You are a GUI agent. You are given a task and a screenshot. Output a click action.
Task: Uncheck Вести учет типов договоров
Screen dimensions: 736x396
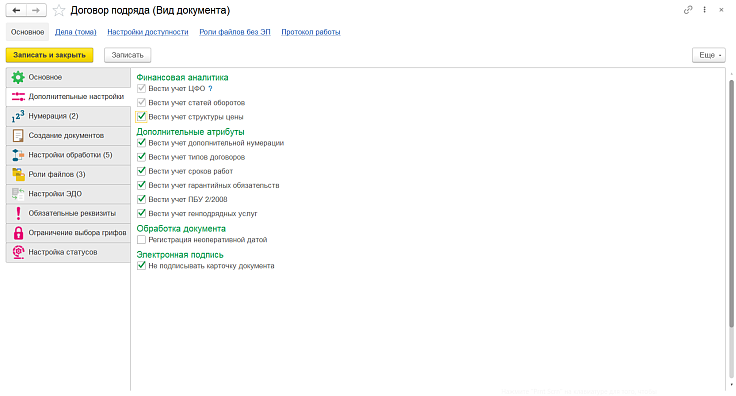[x=141, y=157]
